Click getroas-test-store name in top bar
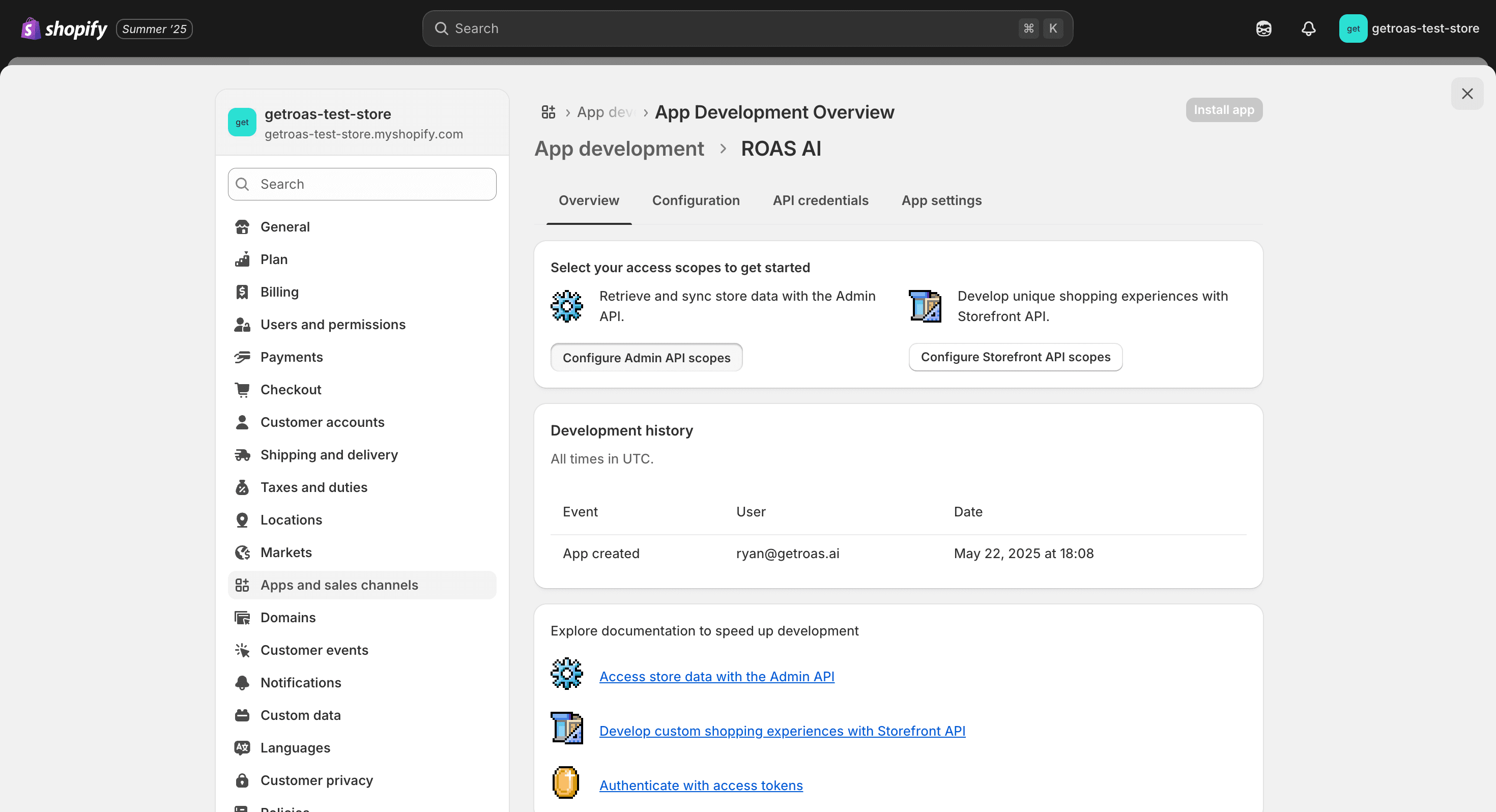Image resolution: width=1496 pixels, height=812 pixels. point(1425,28)
